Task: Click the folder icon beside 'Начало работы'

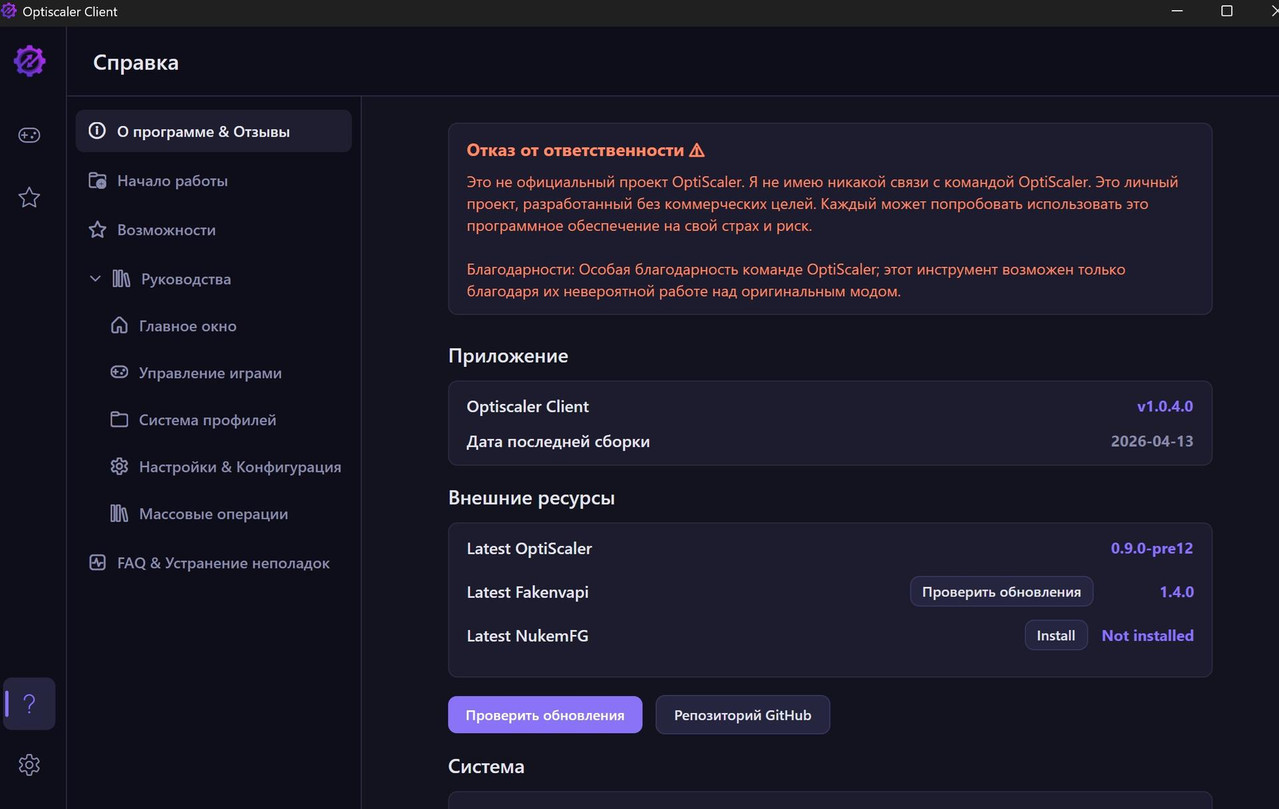Action: [x=97, y=181]
